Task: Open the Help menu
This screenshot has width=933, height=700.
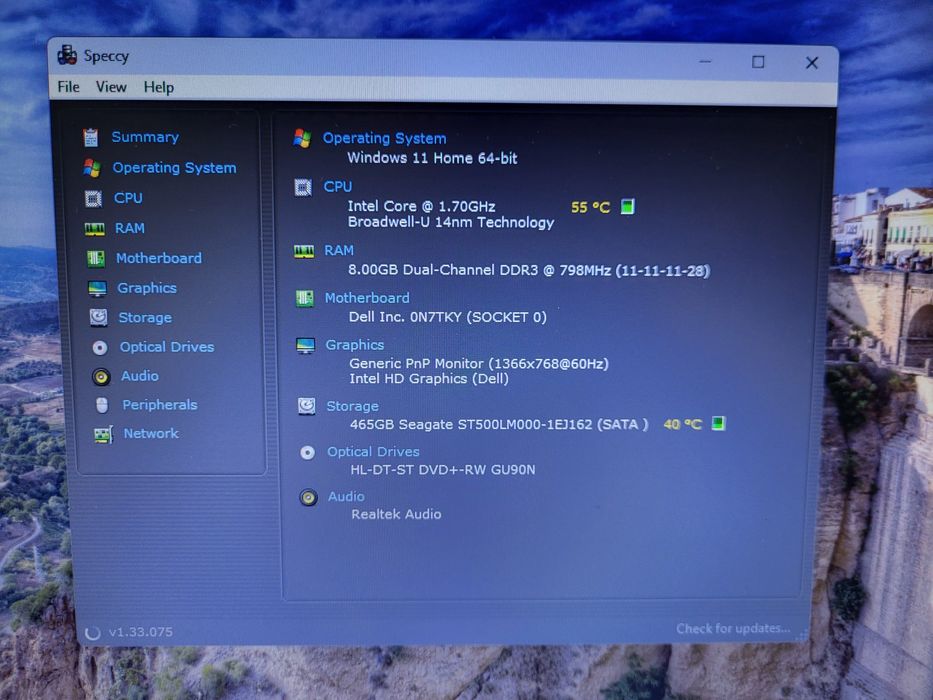Action: 159,88
